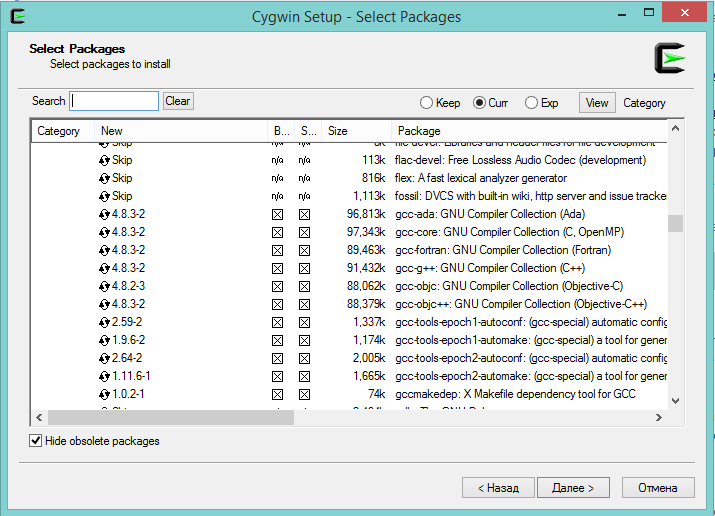
Task: Select the Keep radio button
Action: tap(427, 102)
